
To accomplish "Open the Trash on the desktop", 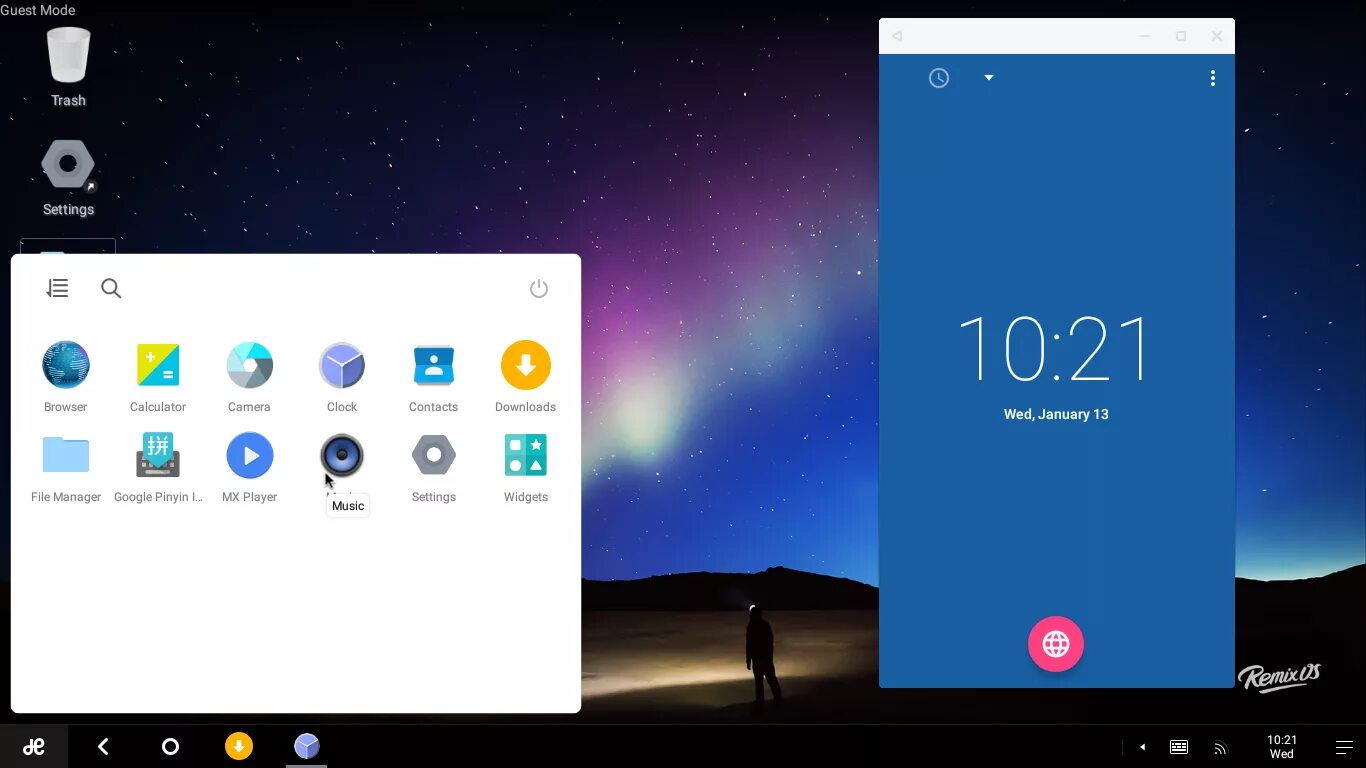I will [x=68, y=66].
